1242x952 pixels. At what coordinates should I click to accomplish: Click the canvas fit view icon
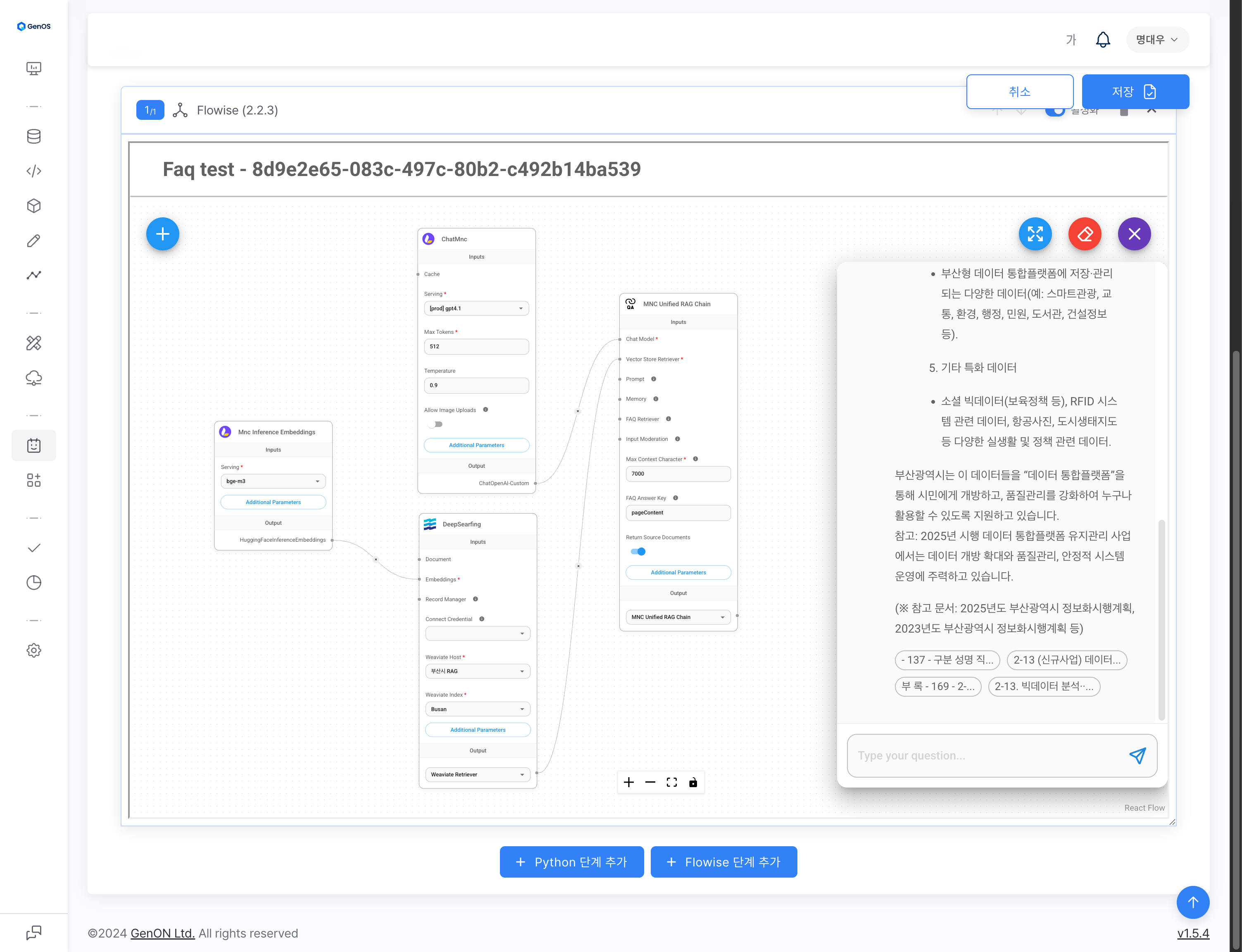point(671,783)
